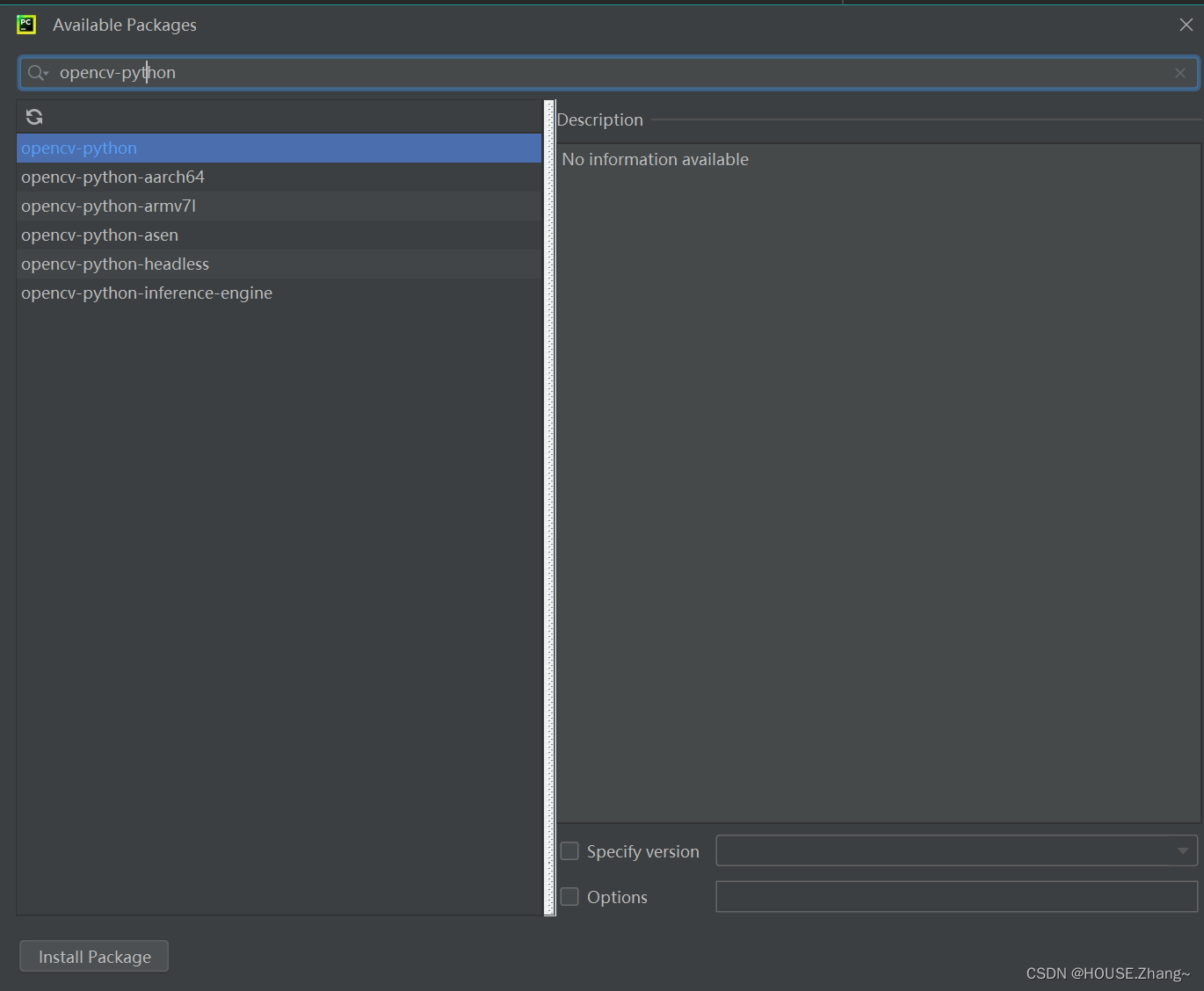Screen dimensions: 1204x991
Task: Click the vertical splitter between panels
Action: 550,508
